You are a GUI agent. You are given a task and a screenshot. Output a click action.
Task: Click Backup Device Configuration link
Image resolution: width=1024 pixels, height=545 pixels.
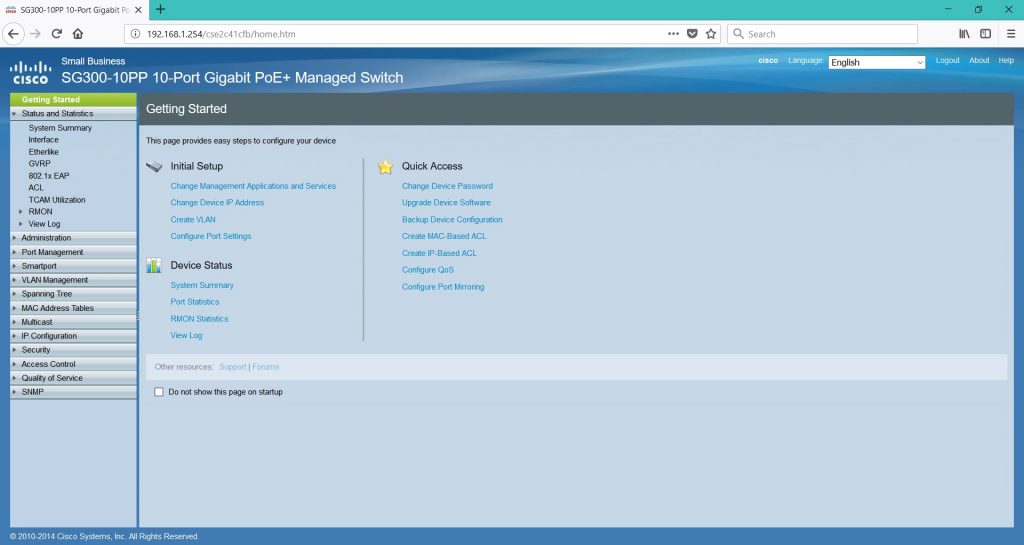(x=452, y=219)
